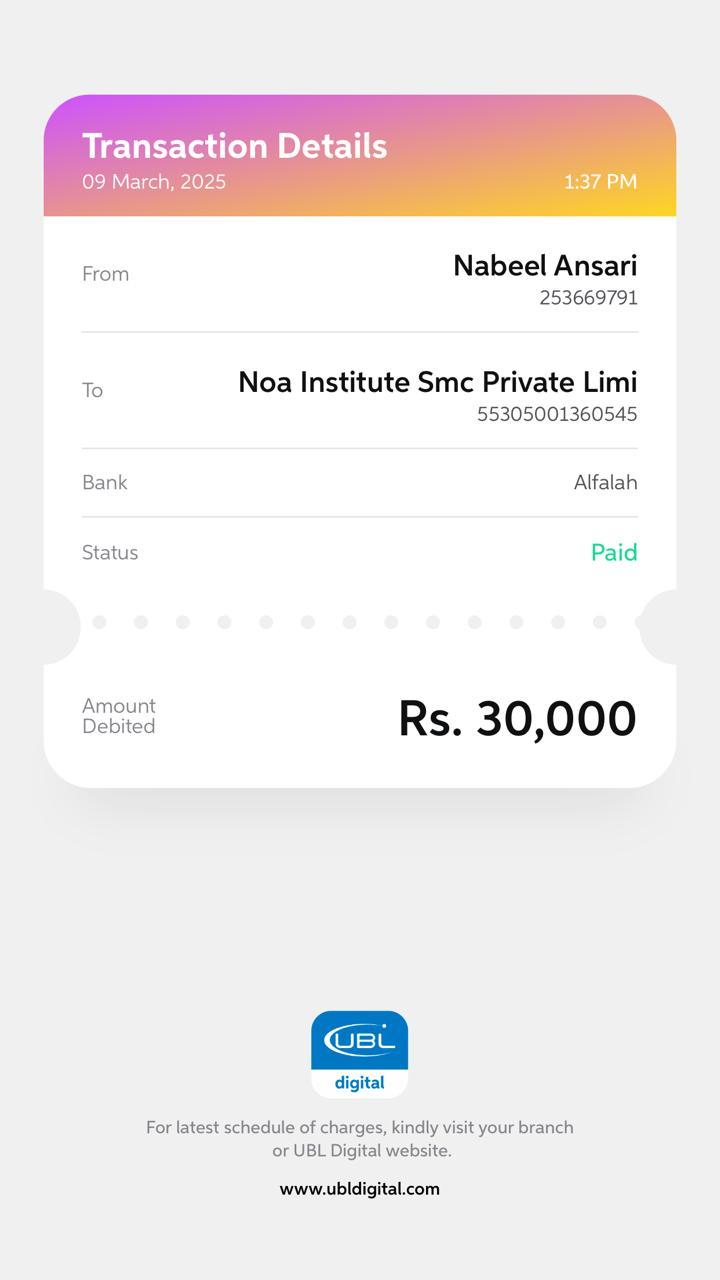Click the From field label
The width and height of the screenshot is (720, 1280).
point(105,274)
